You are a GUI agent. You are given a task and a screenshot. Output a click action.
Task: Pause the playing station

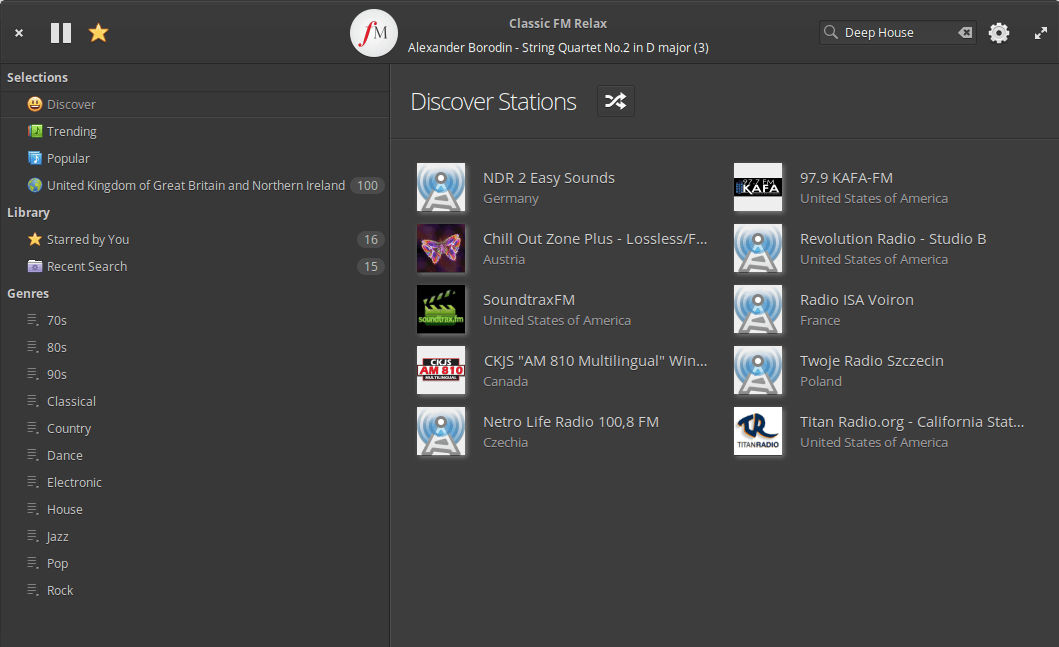pyautogui.click(x=61, y=32)
